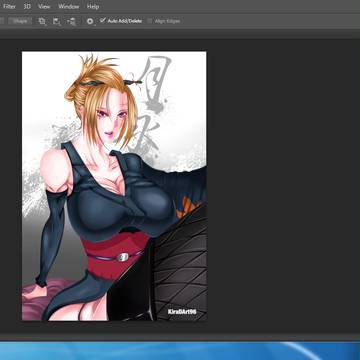Open the Window menu
The height and width of the screenshot is (360, 360).
69,6
